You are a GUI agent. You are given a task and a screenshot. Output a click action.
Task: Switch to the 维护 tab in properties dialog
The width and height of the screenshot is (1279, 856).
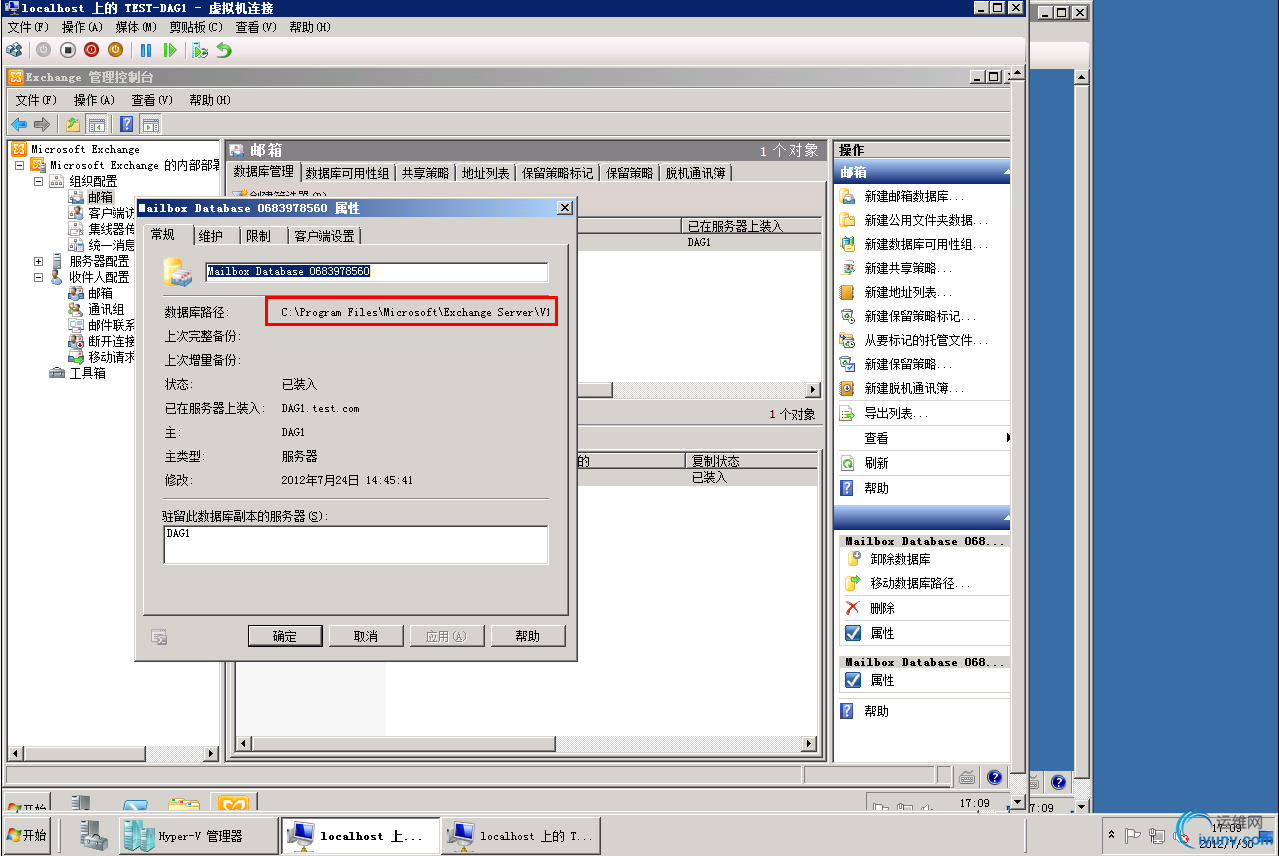click(x=211, y=235)
